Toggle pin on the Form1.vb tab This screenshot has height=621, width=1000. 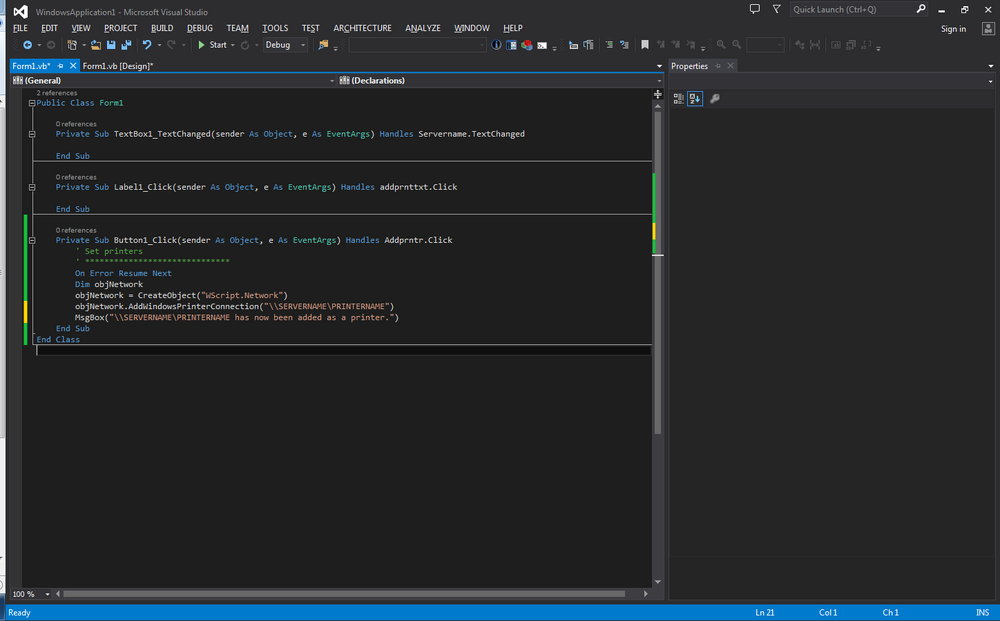click(x=61, y=66)
